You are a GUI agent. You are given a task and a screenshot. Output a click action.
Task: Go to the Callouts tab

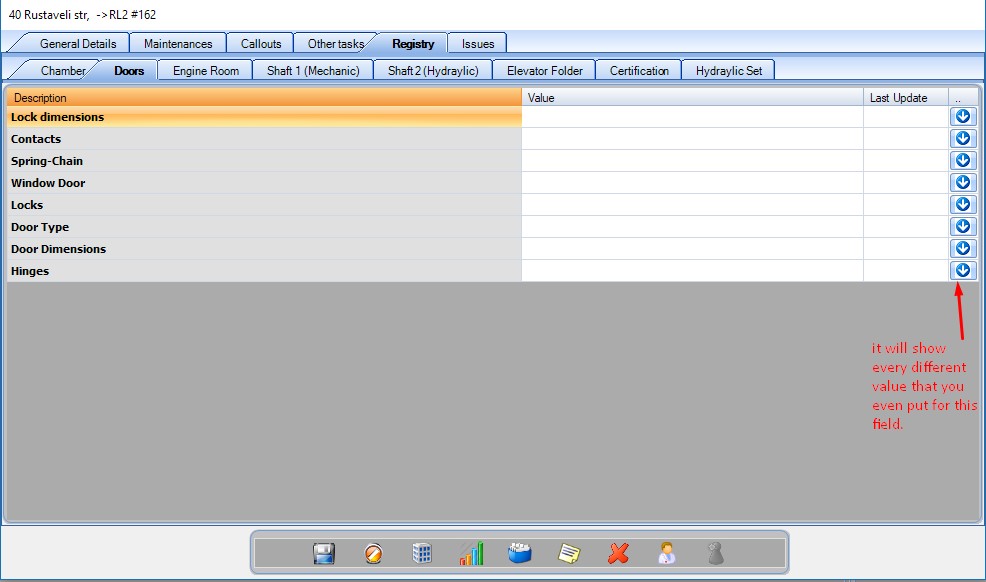(x=261, y=44)
